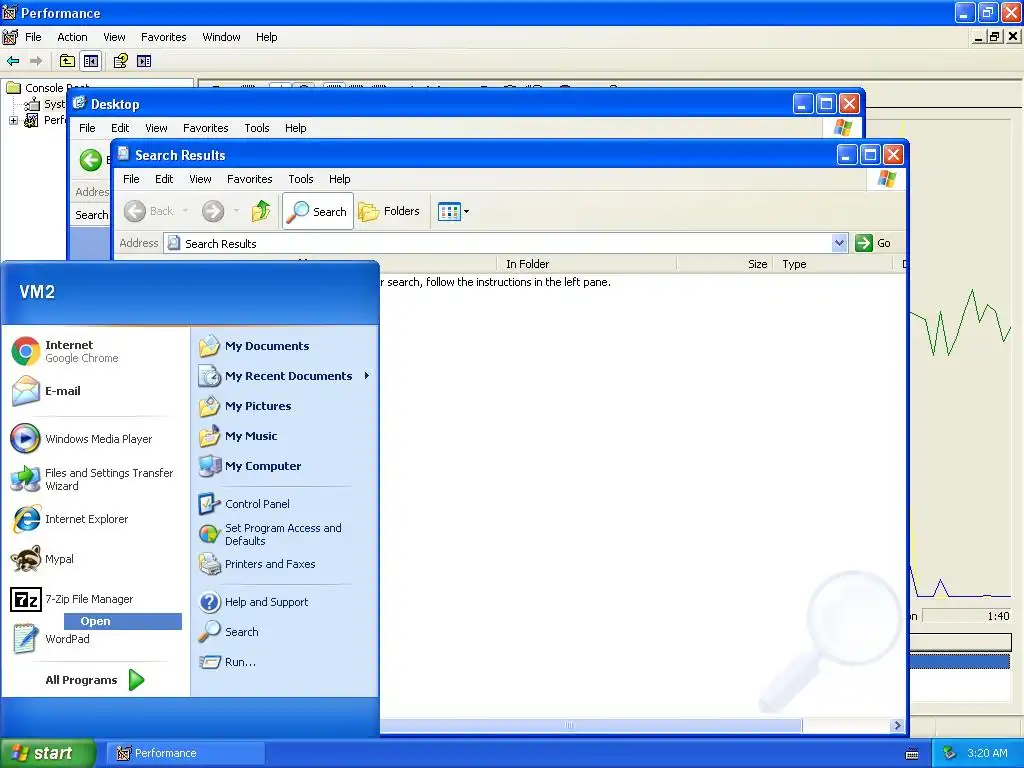
Task: Click the Help icon in the Performance toolbar
Action: [120, 61]
